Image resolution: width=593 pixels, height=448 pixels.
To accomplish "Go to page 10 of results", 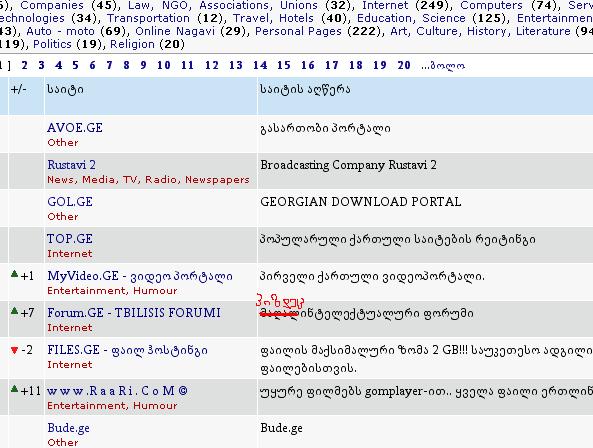I will tap(164, 65).
